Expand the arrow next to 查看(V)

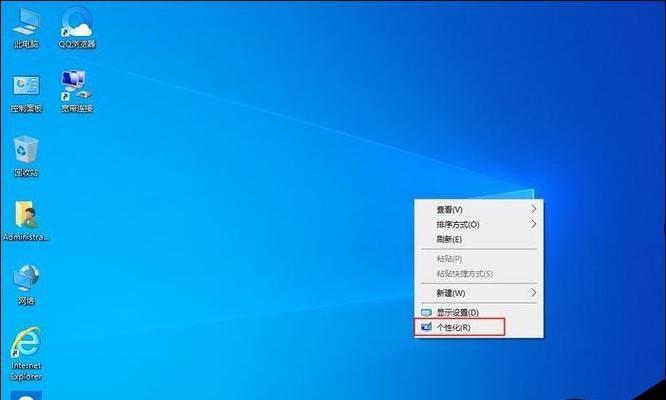(533, 209)
